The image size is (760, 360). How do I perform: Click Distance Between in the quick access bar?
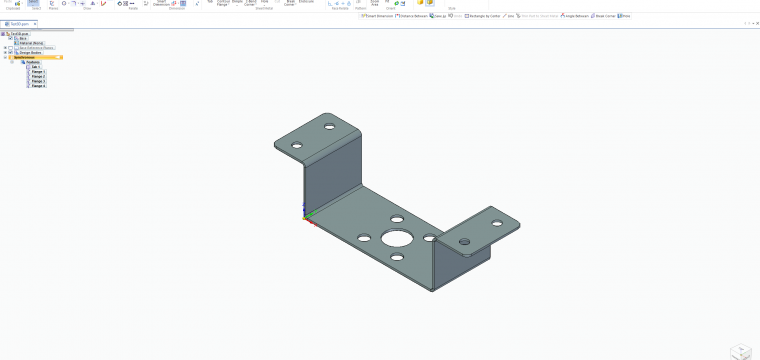pos(412,16)
